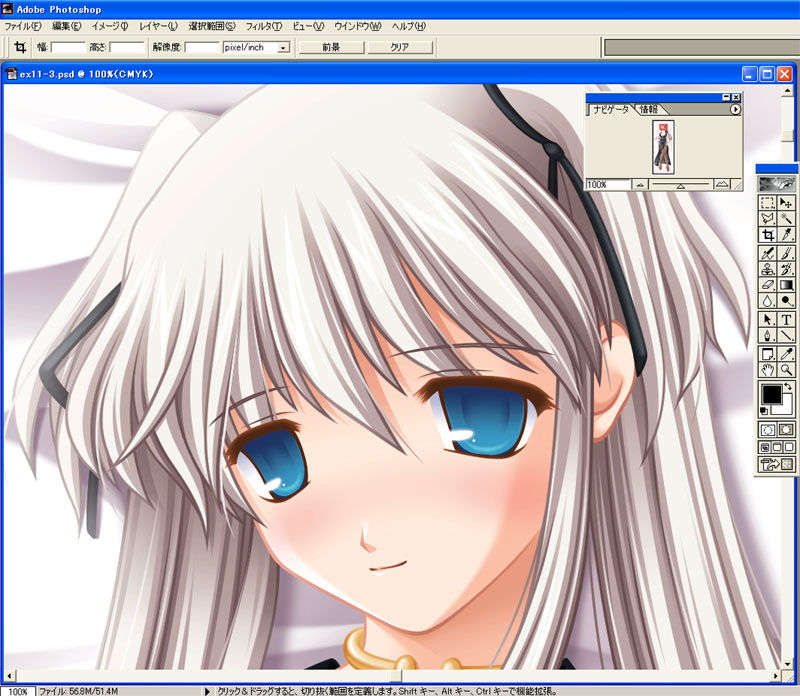Select the Zoom tool
The width and height of the screenshot is (800, 696).
(786, 369)
